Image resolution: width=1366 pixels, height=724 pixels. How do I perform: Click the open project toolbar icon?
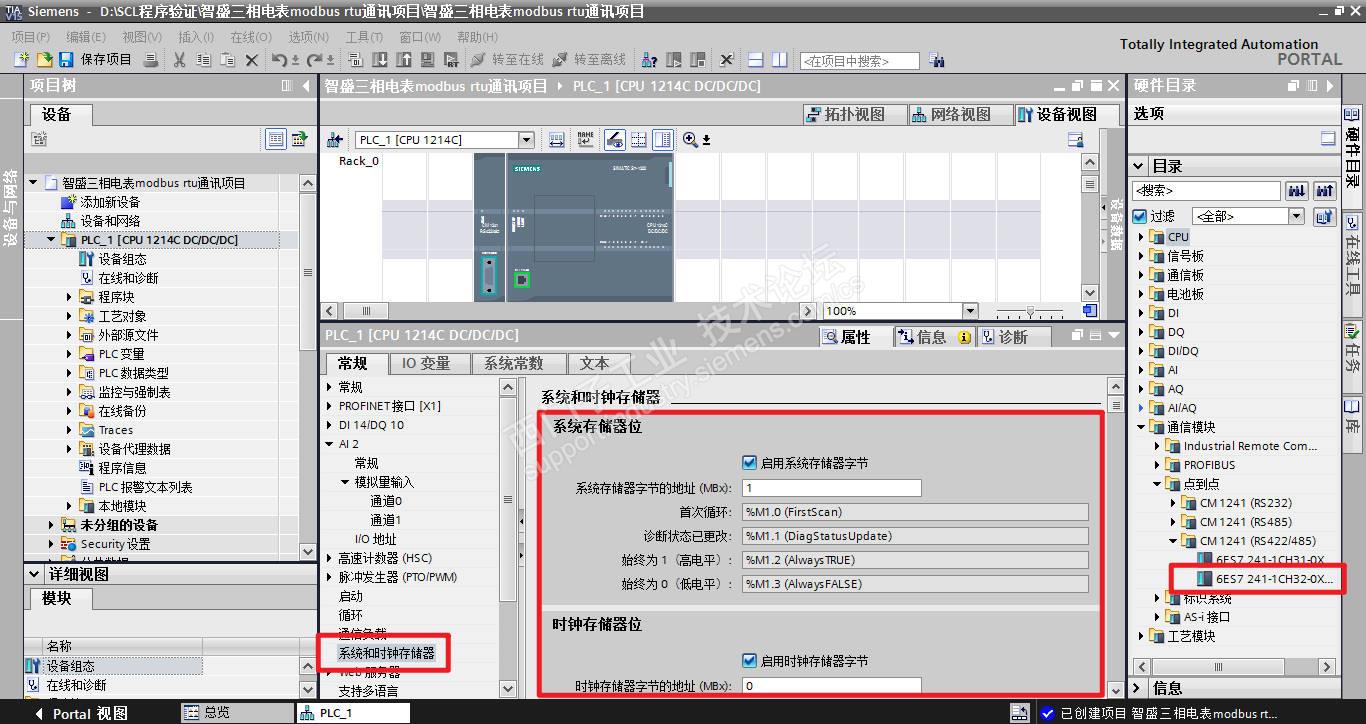coord(44,60)
